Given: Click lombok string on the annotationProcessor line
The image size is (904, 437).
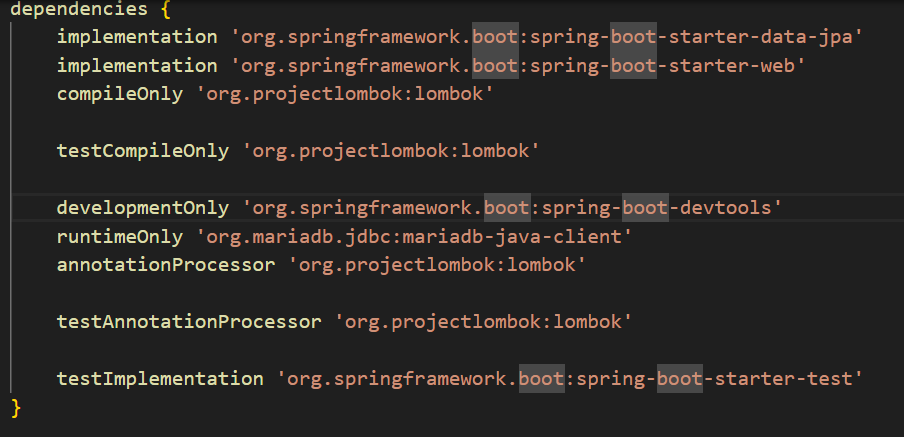Looking at the screenshot, I should pos(437,265).
